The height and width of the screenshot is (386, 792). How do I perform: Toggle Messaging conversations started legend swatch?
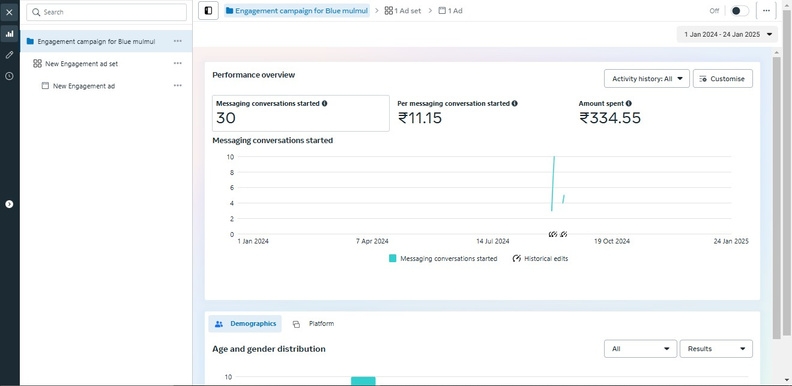(392, 259)
